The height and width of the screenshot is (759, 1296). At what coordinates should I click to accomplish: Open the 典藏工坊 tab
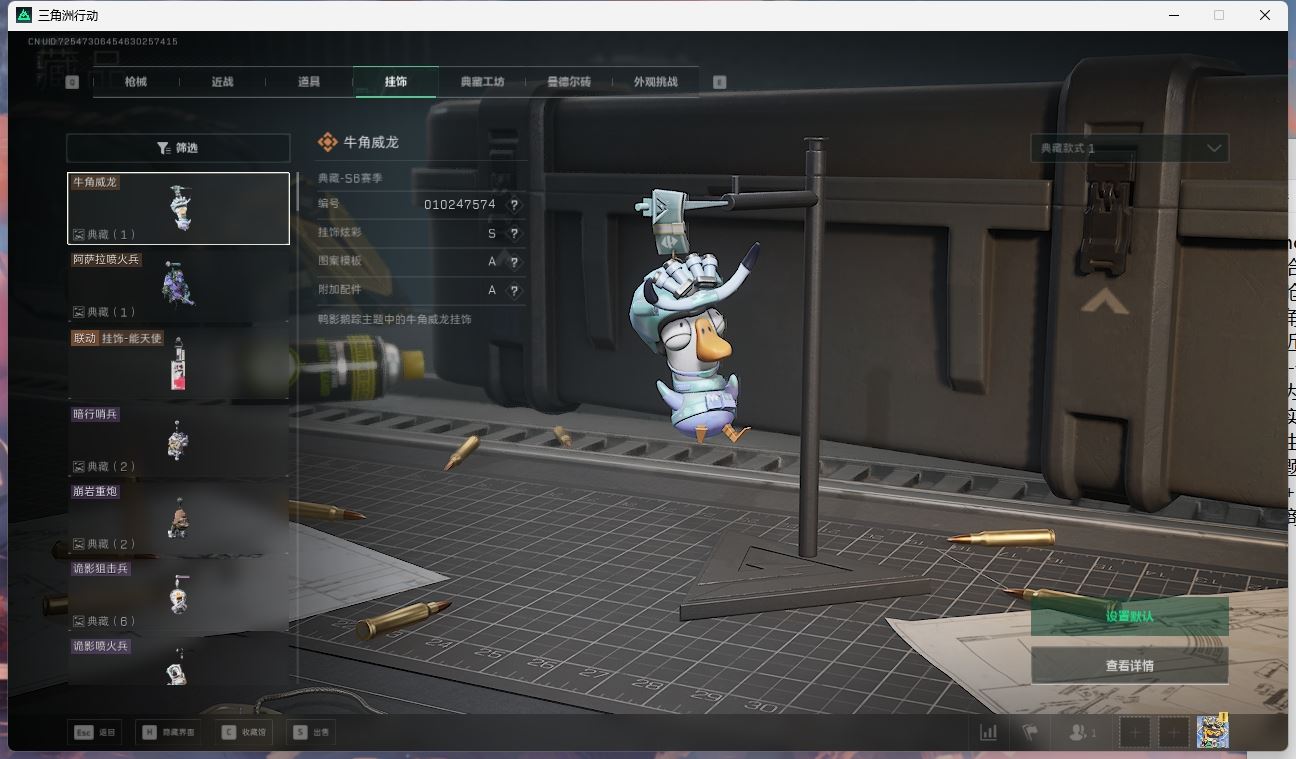click(482, 82)
